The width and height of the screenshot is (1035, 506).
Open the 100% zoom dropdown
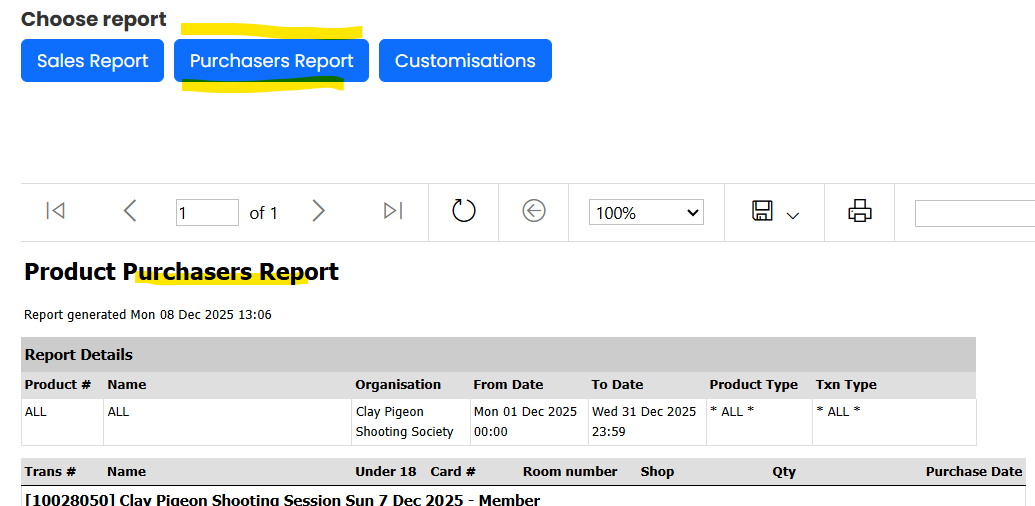click(x=645, y=213)
